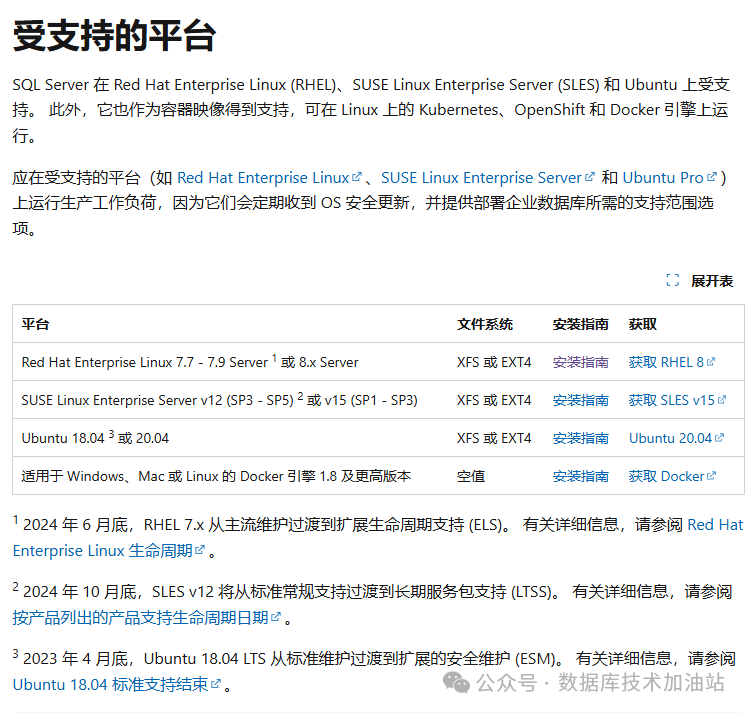Open 安装指南 in the Ubuntu 18.04 row
Viewport: 749px width, 713px height.
click(580, 438)
